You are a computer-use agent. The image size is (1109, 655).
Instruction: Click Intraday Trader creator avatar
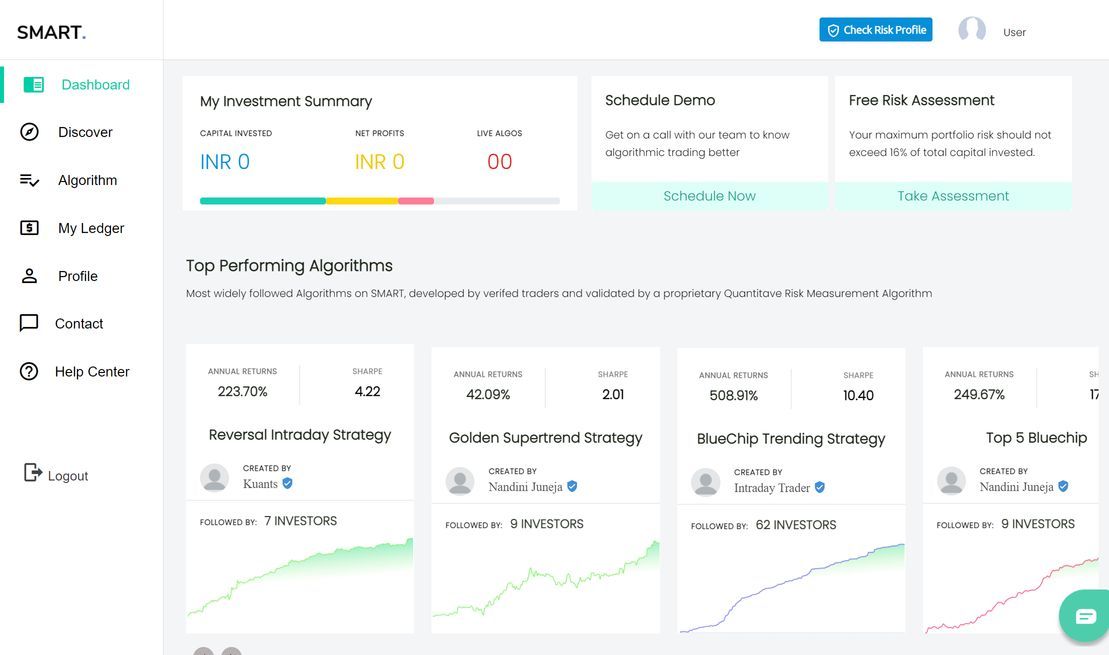click(705, 482)
